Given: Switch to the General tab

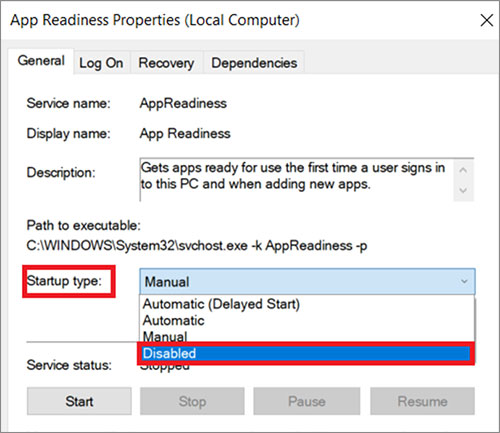Looking at the screenshot, I should click(41, 61).
